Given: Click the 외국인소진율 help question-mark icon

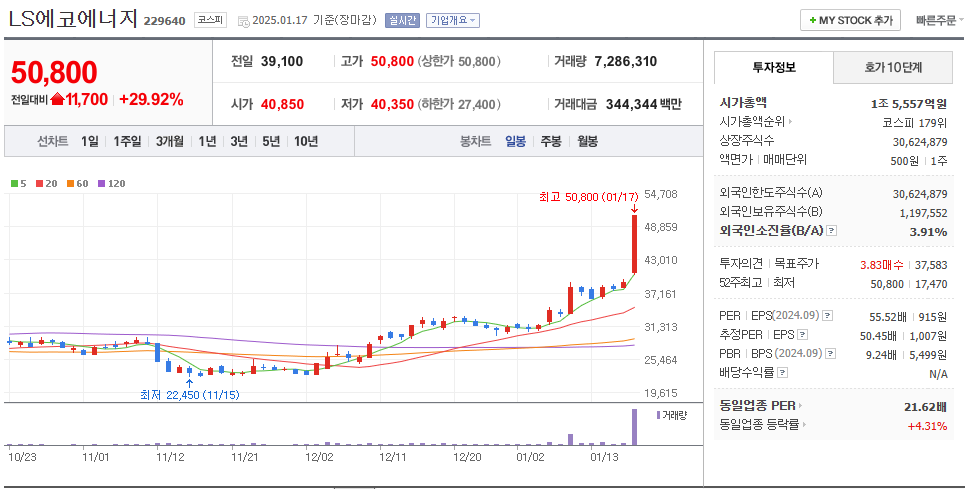Looking at the screenshot, I should [832, 231].
